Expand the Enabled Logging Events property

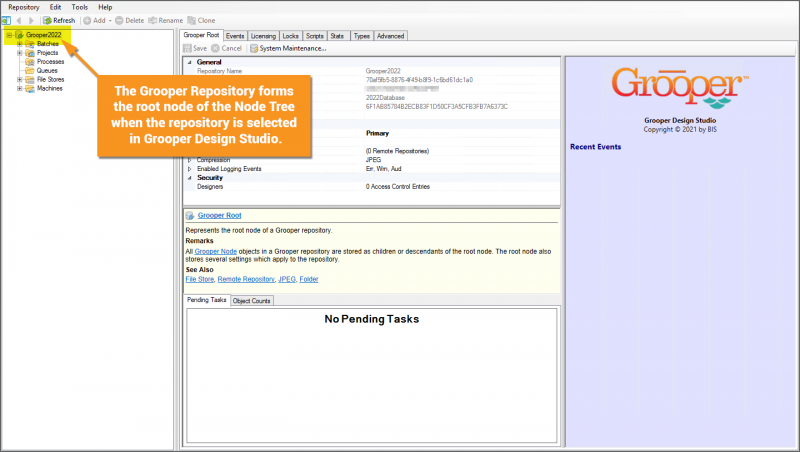click(189, 169)
